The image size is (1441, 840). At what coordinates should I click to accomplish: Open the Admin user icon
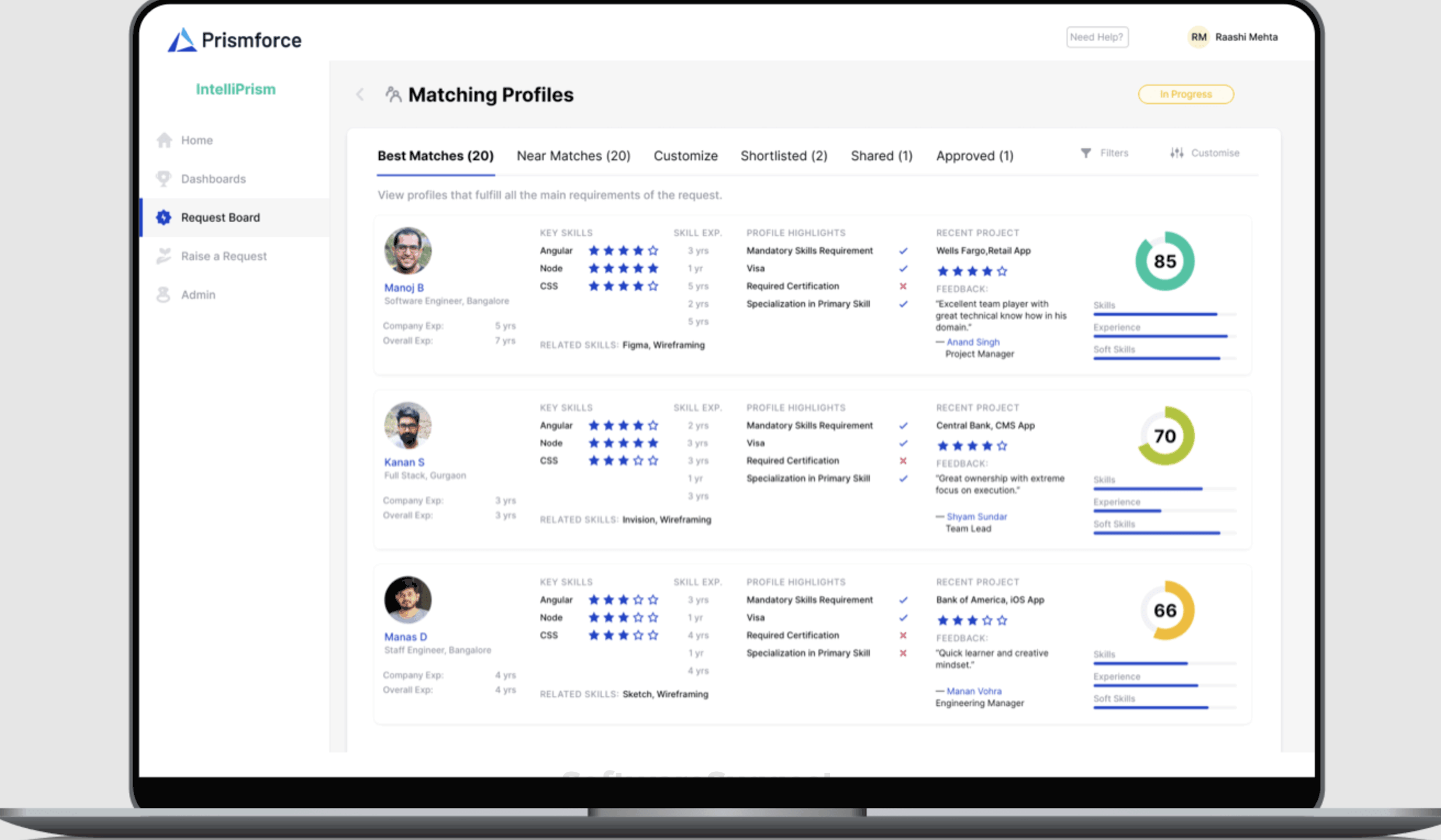(163, 295)
